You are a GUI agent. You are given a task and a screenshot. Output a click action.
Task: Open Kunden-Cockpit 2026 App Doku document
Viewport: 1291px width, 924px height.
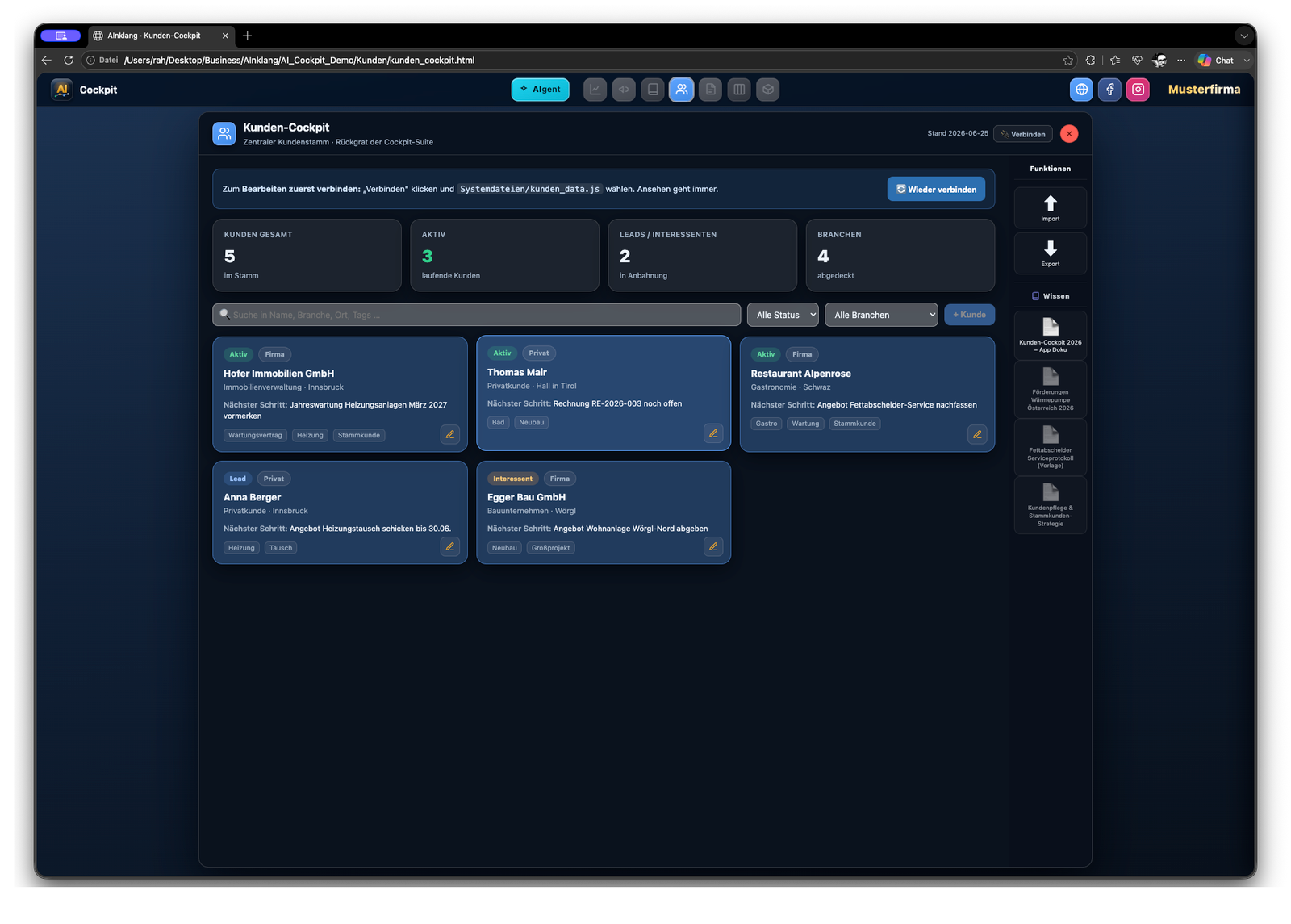(x=1051, y=335)
